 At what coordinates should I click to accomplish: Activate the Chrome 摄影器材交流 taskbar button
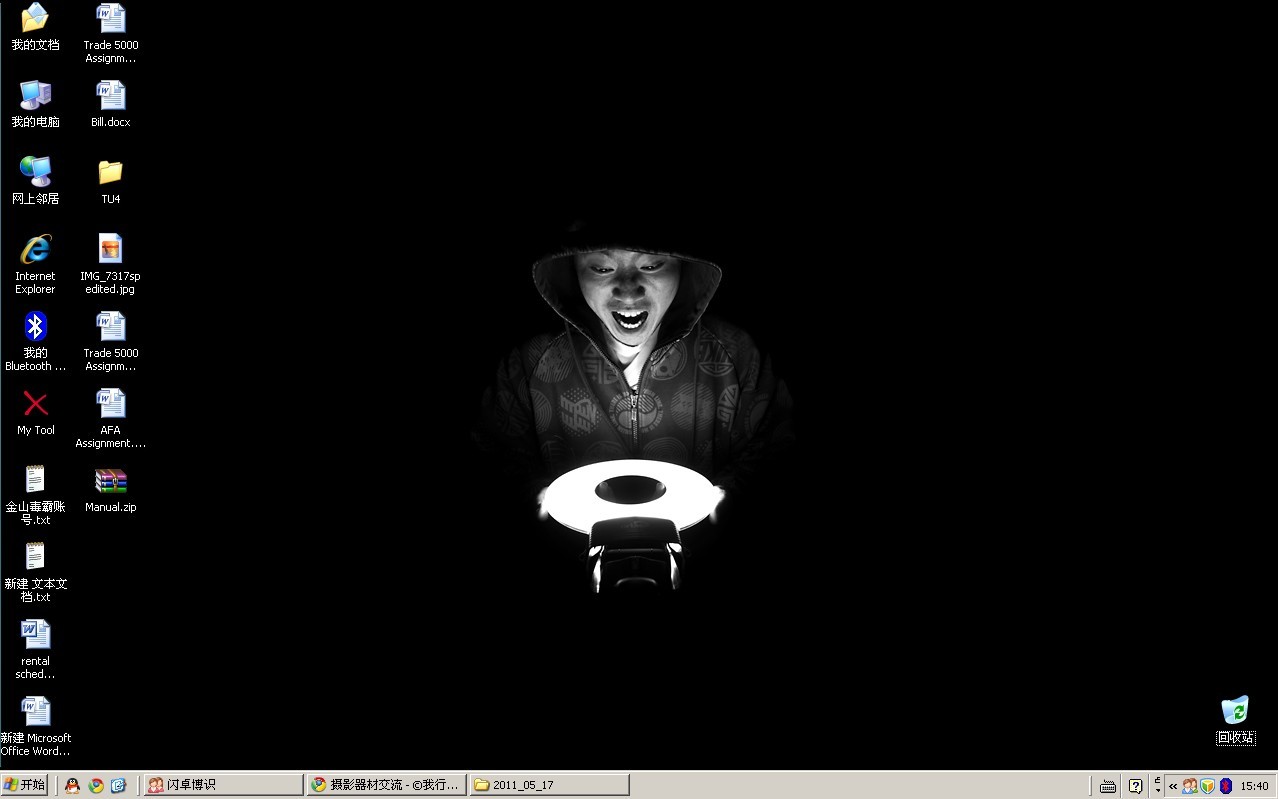[386, 785]
